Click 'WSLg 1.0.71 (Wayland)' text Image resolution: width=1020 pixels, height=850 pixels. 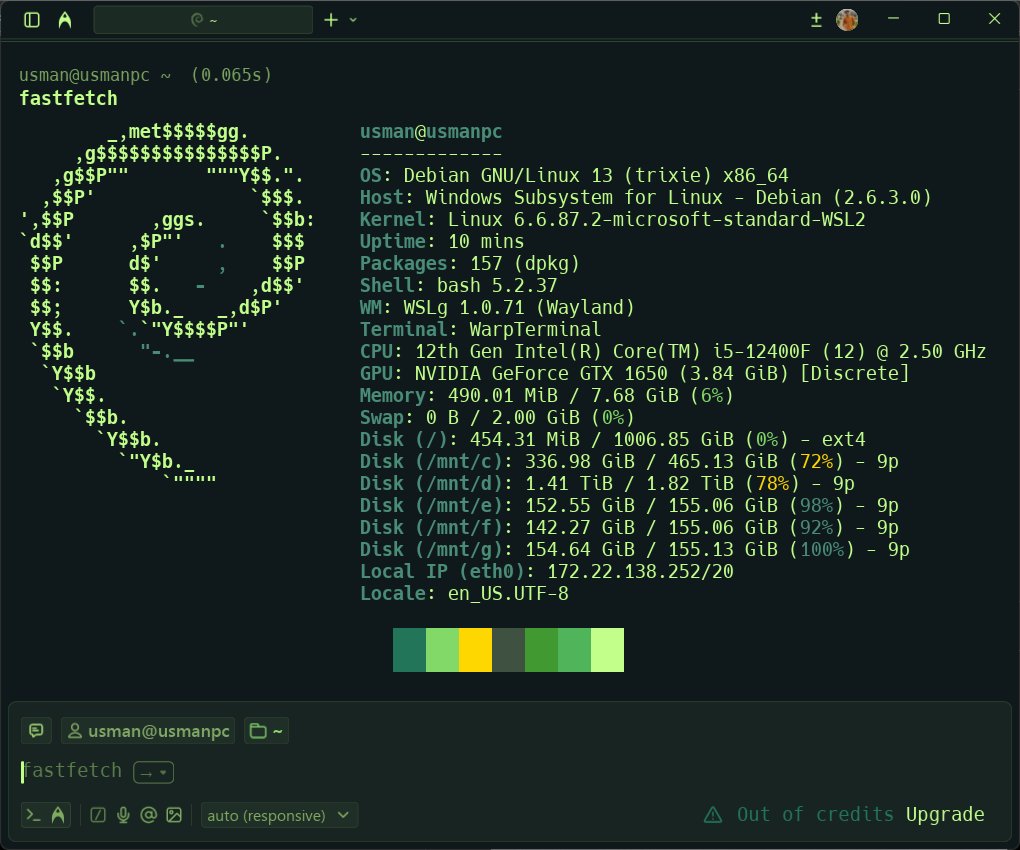[x=518, y=307]
